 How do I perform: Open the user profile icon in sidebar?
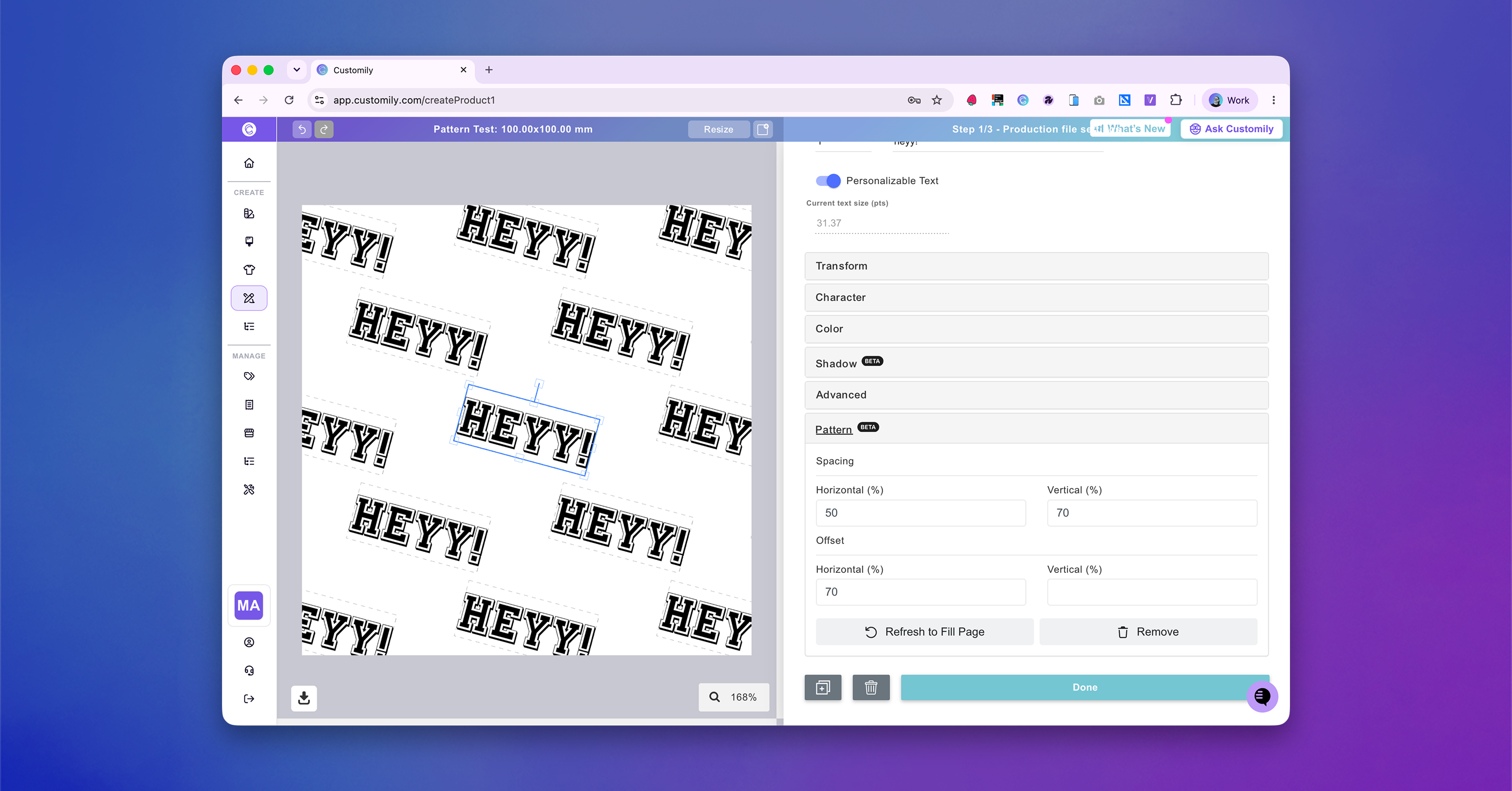[x=249, y=643]
